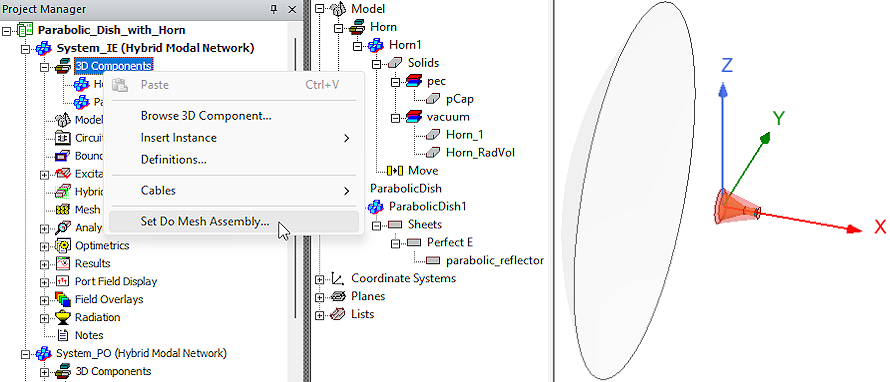
Task: Expand the Planes node
Action: [320, 296]
